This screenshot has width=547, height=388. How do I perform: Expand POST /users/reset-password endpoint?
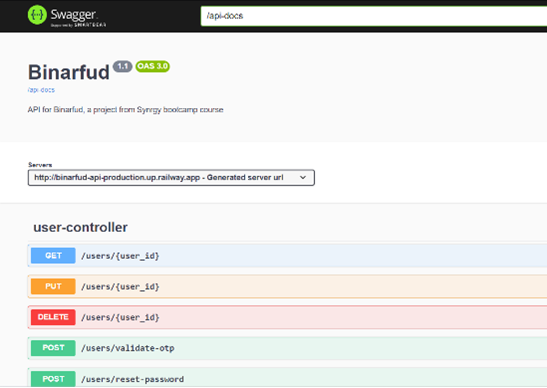click(x=287, y=378)
